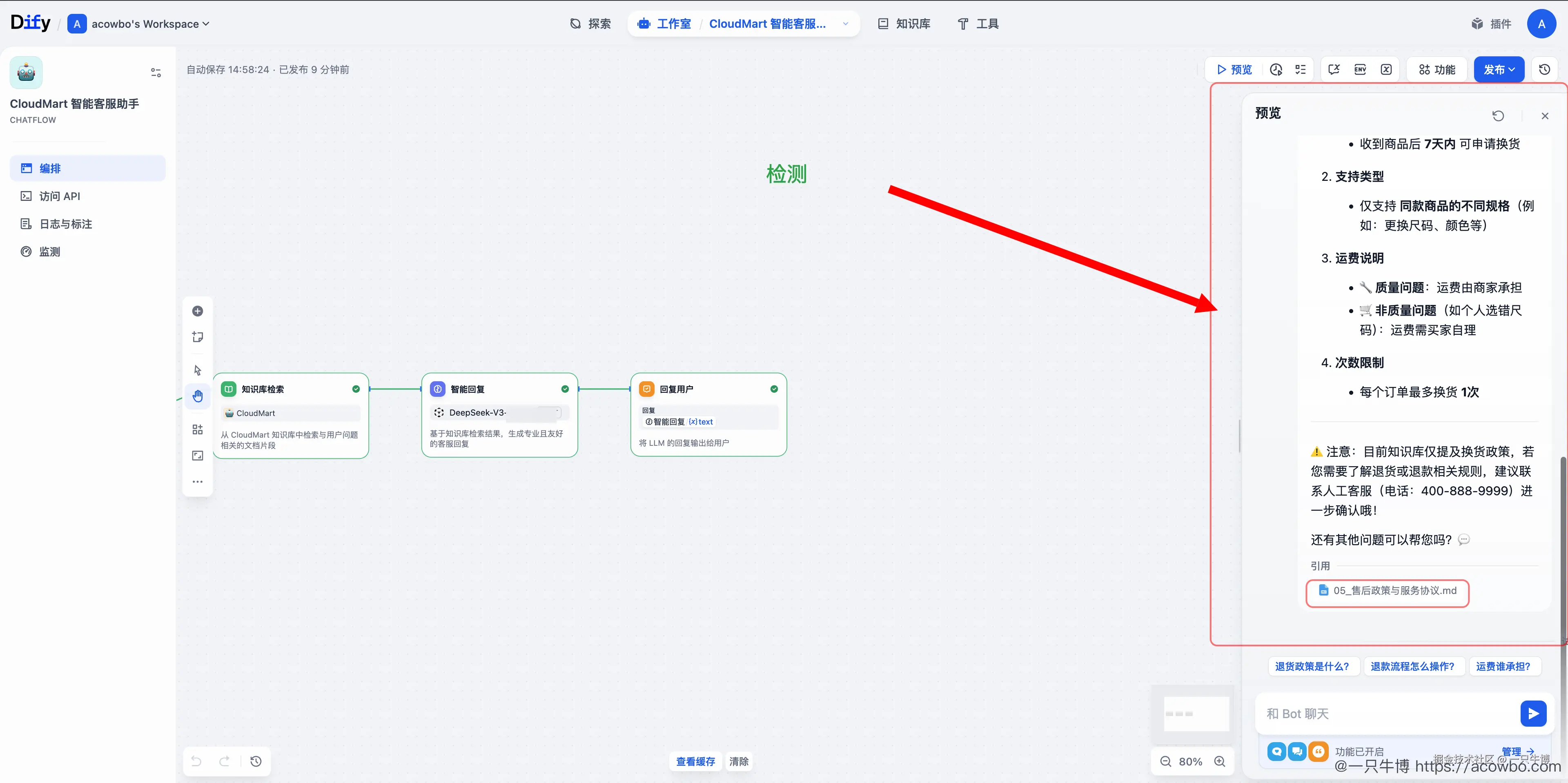
Task: Go to the 探索 (Explore) menu
Action: [x=590, y=24]
